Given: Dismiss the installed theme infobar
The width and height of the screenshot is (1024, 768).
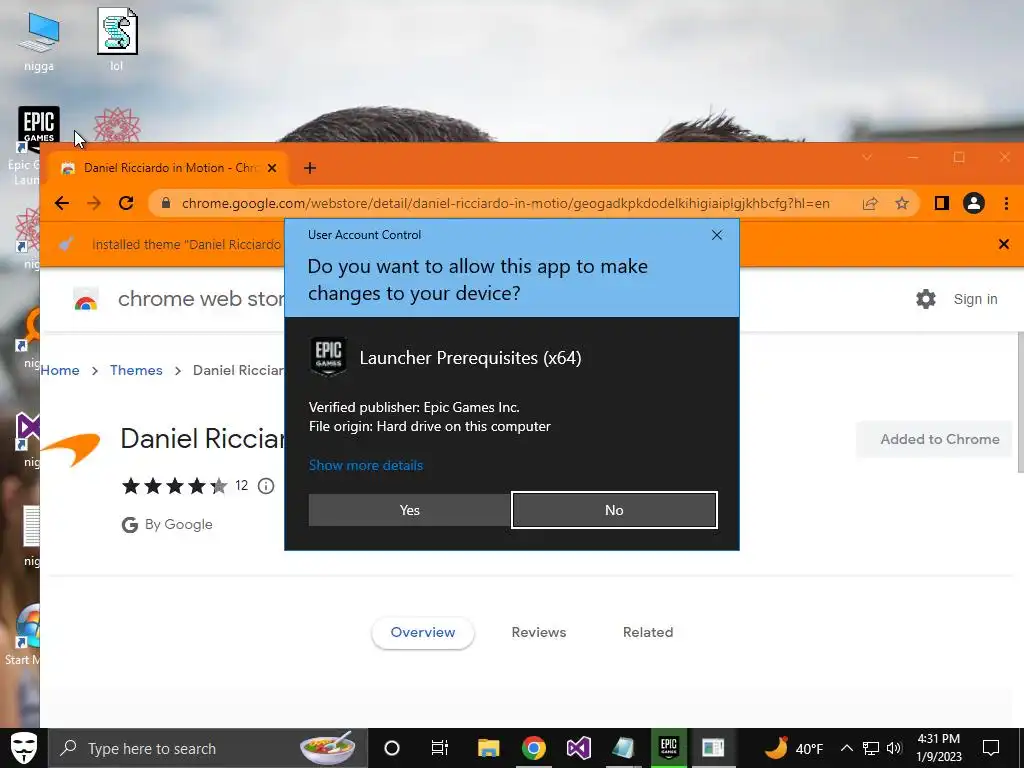Looking at the screenshot, I should [1004, 244].
